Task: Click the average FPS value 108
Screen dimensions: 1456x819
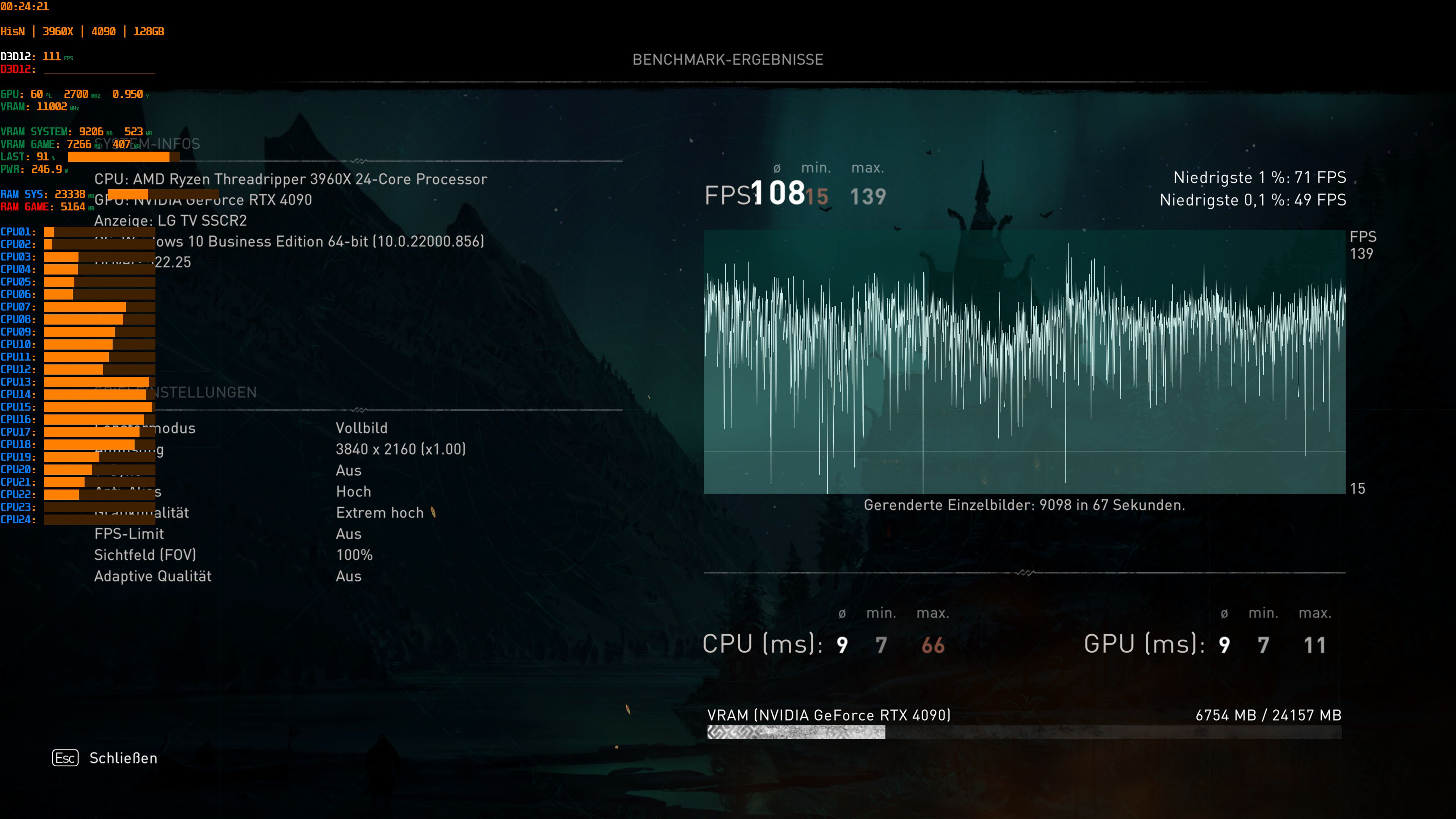Action: [x=778, y=193]
